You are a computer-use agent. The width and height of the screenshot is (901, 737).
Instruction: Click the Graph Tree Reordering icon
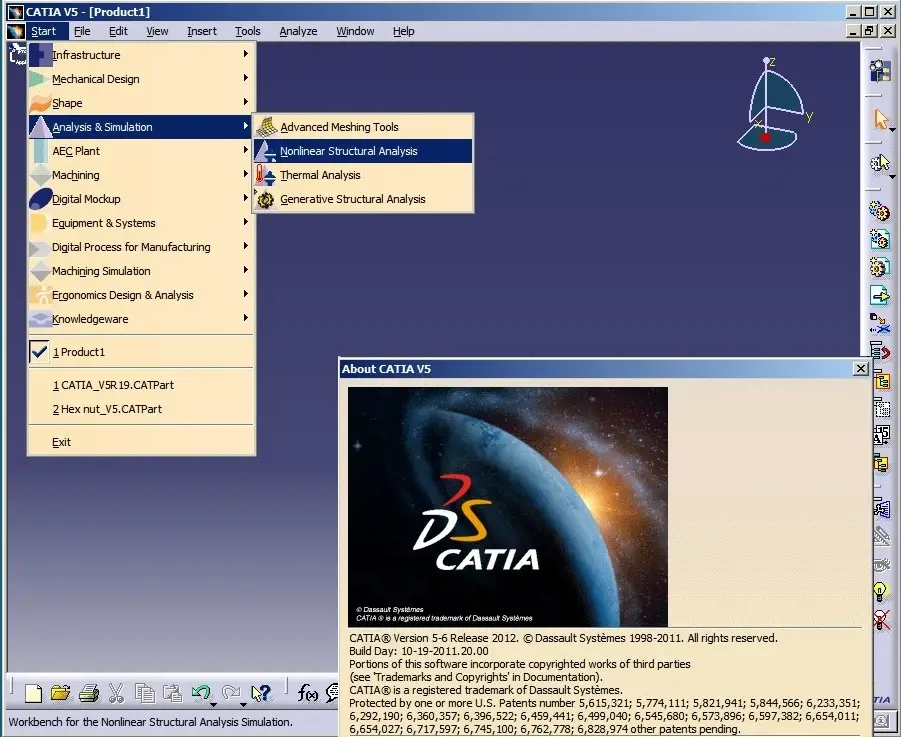pos(880,351)
